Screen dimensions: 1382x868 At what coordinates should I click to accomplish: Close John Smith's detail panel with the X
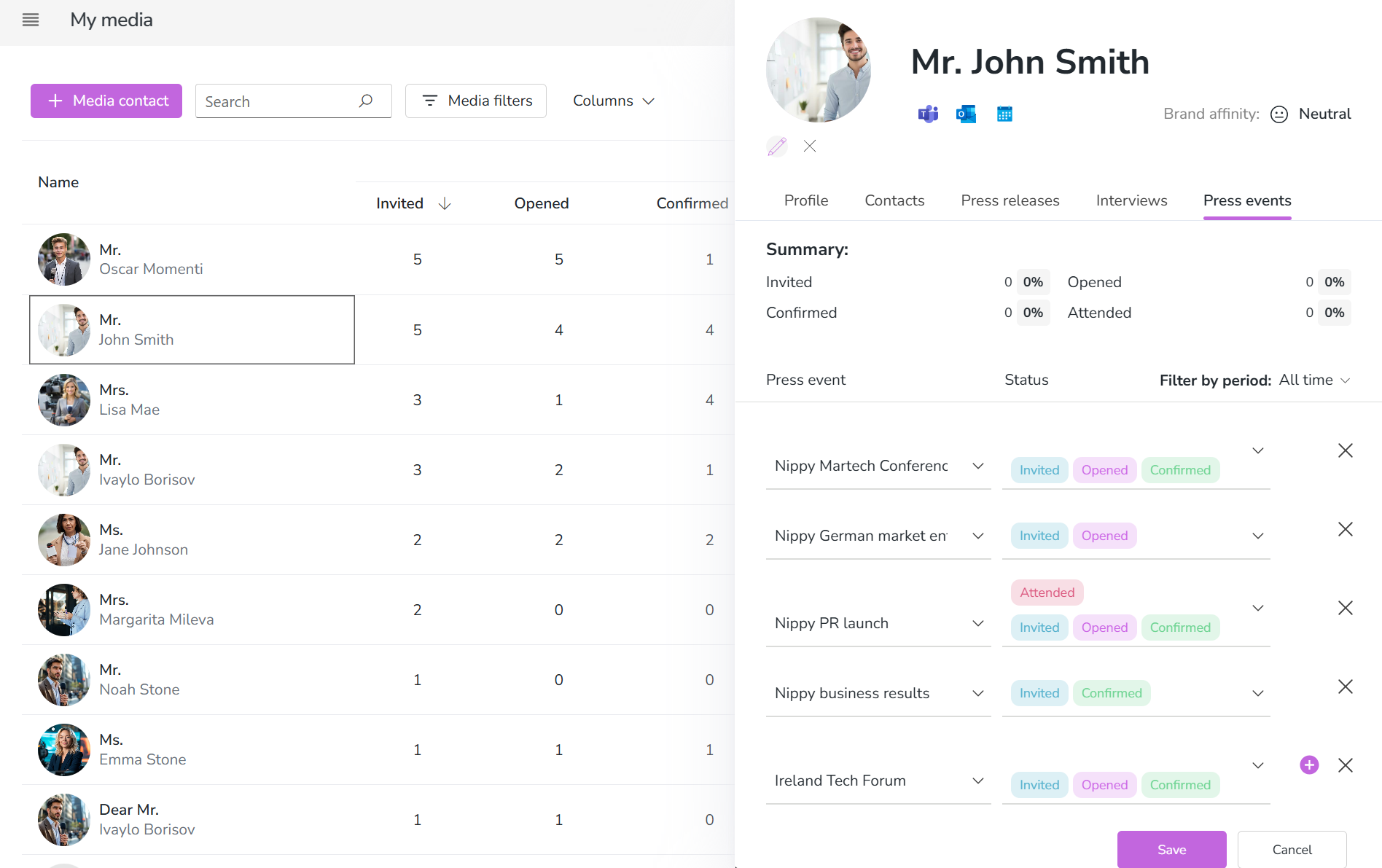[x=810, y=146]
